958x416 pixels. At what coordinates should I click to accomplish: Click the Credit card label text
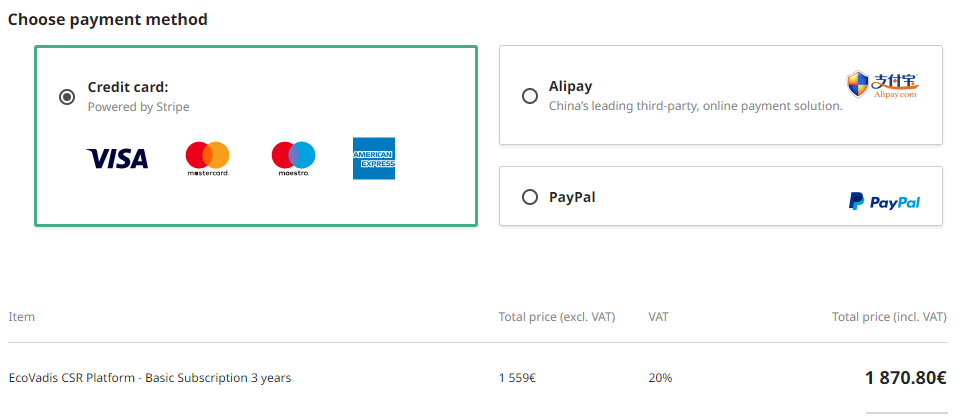click(128, 87)
